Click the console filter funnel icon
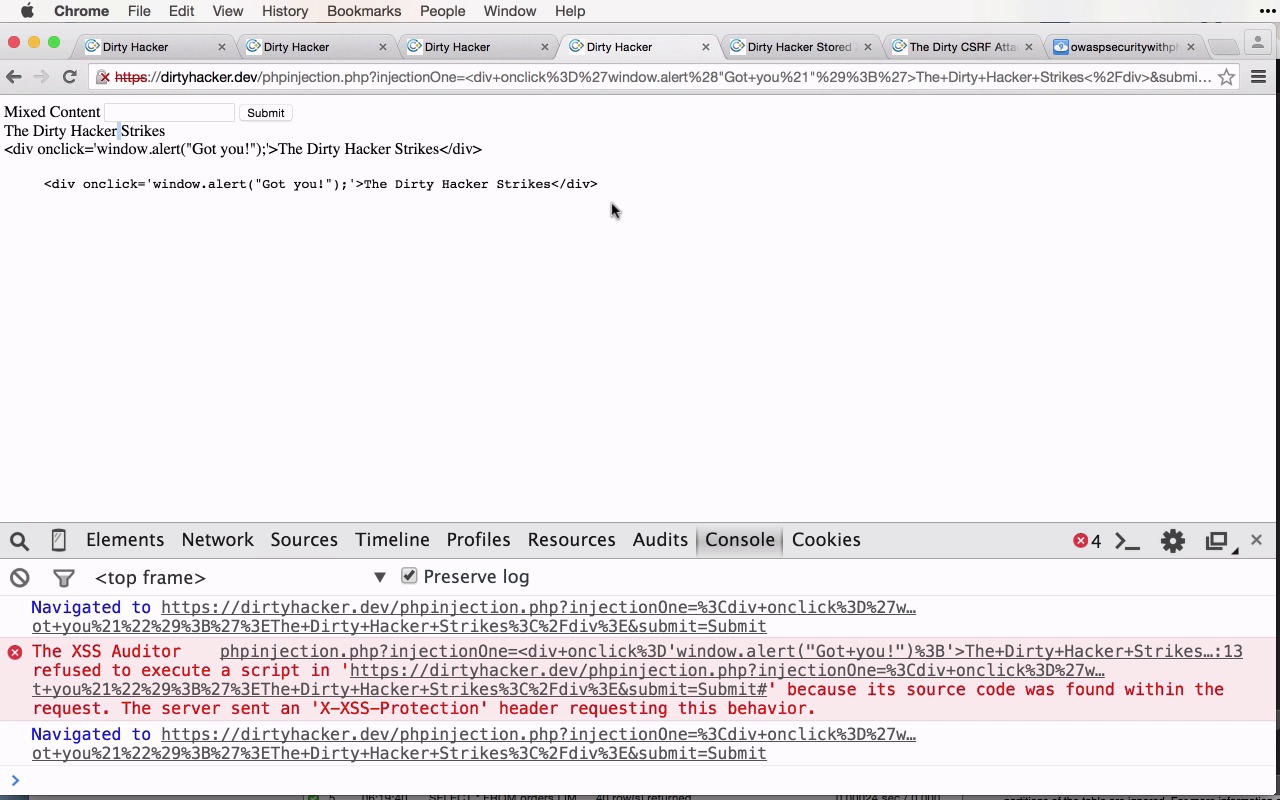The width and height of the screenshot is (1280, 800). [x=63, y=578]
